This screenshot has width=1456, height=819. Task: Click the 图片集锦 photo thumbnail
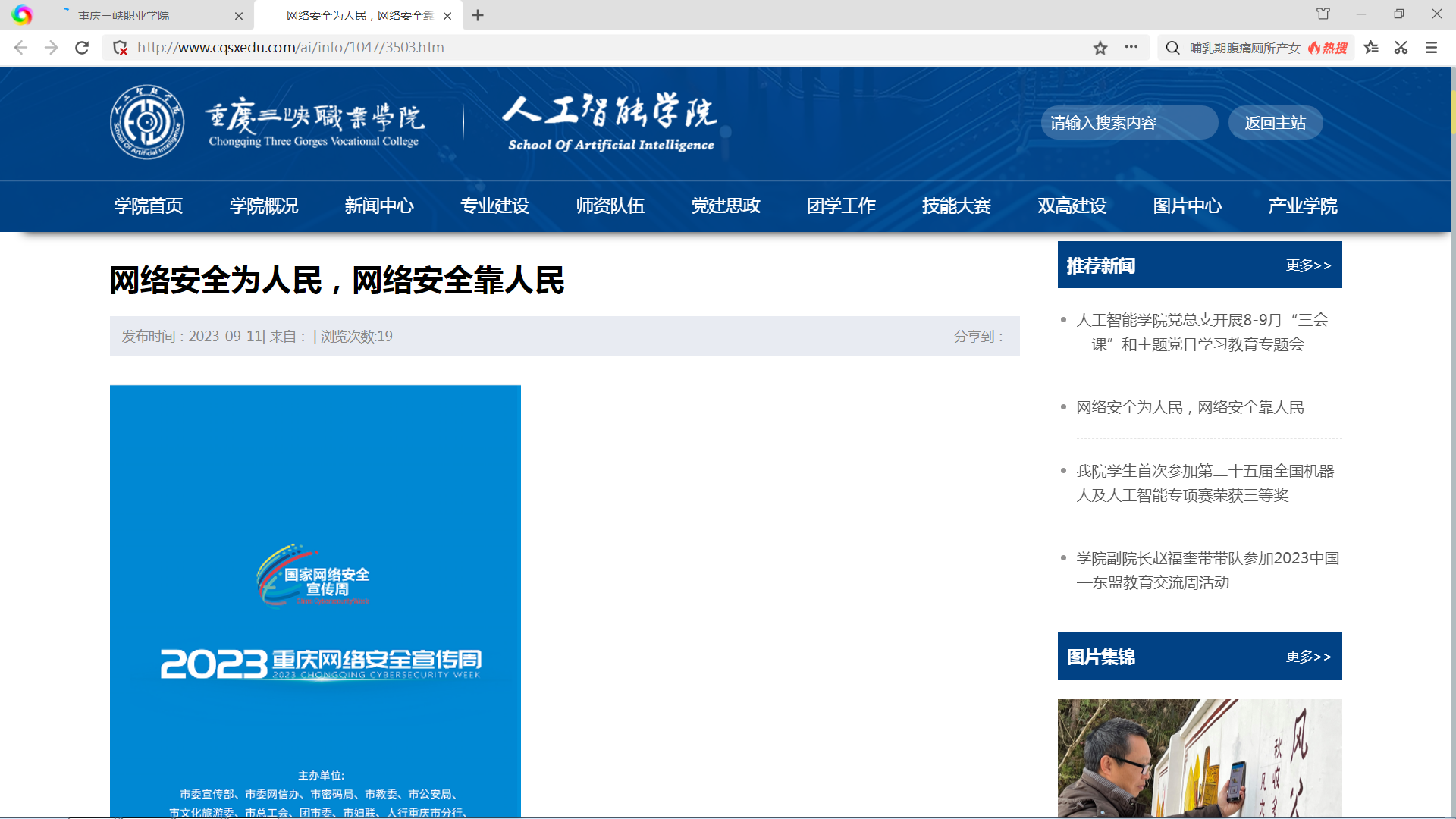[x=1199, y=758]
